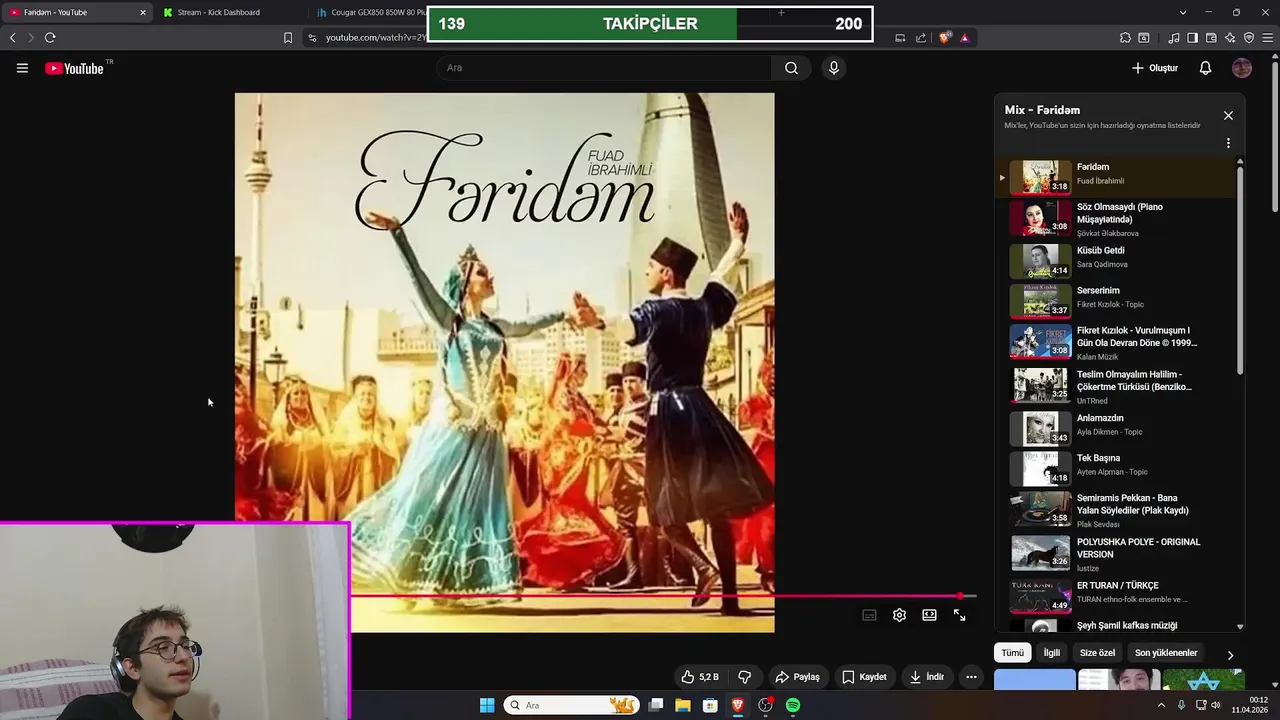1280x720 pixels.
Task: Play Teslim Olmayalım Halilim playlist item
Action: click(1118, 385)
